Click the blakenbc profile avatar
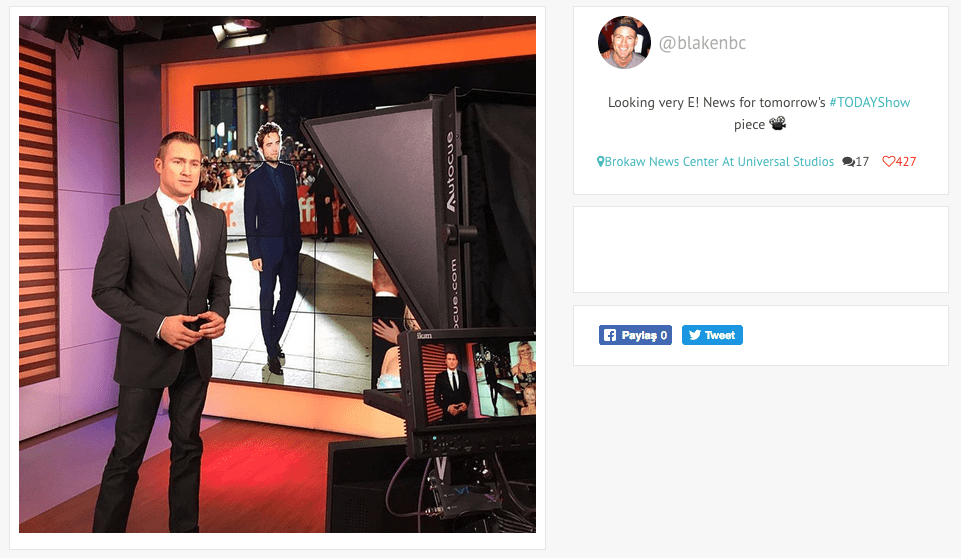961x558 pixels. 624,42
